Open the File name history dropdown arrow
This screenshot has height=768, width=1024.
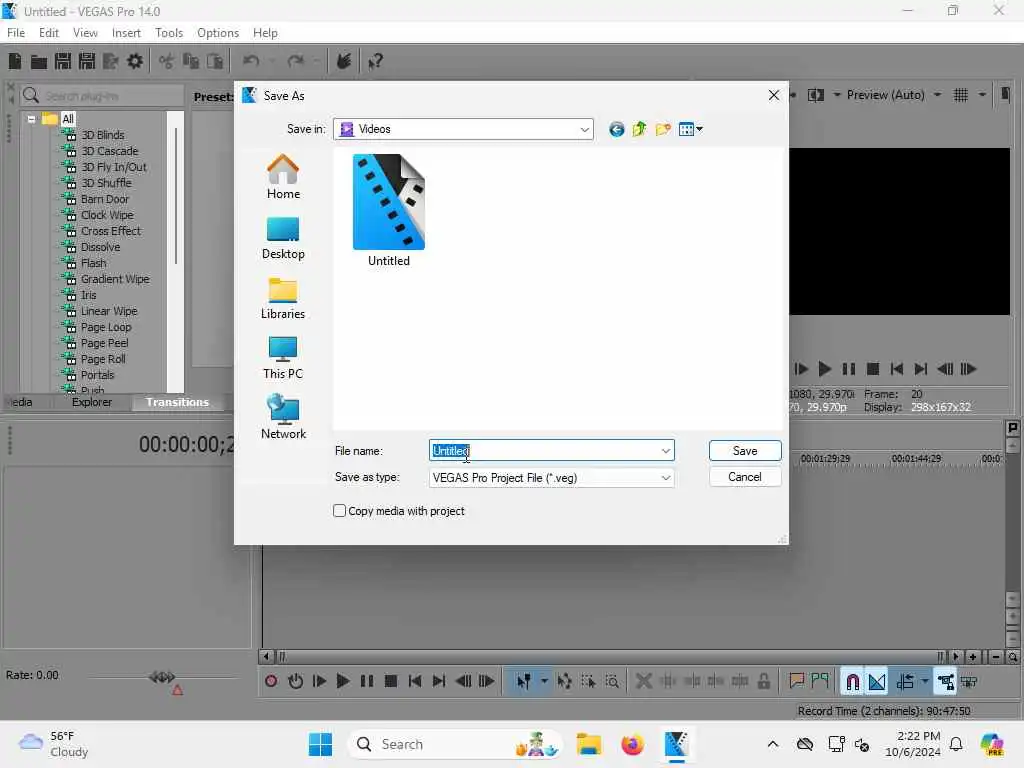(665, 451)
